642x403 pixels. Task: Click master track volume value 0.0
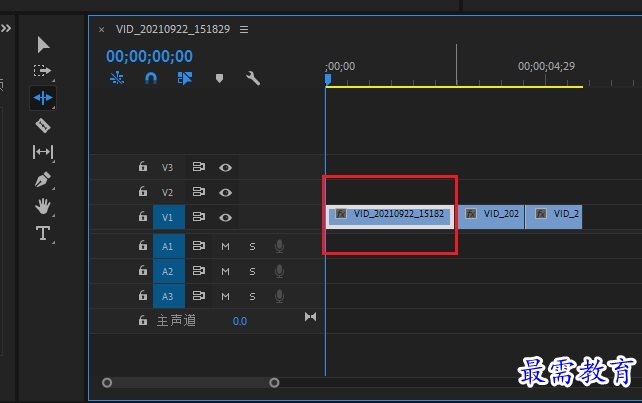[240, 321]
